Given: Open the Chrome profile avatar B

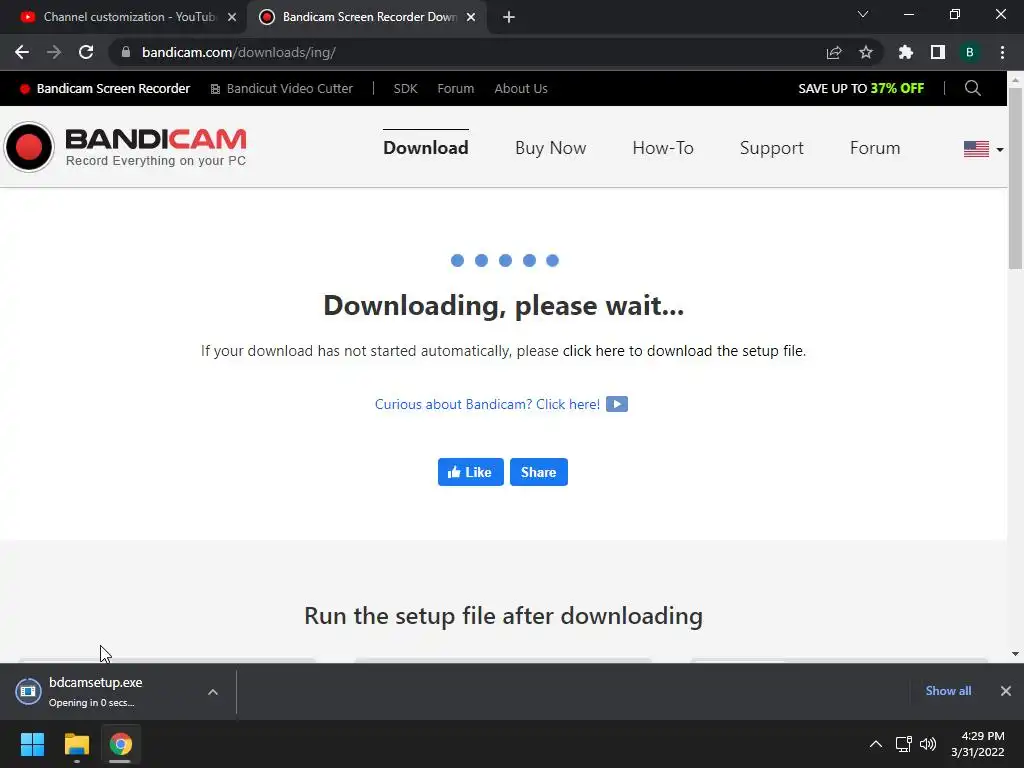Looking at the screenshot, I should coord(970,52).
